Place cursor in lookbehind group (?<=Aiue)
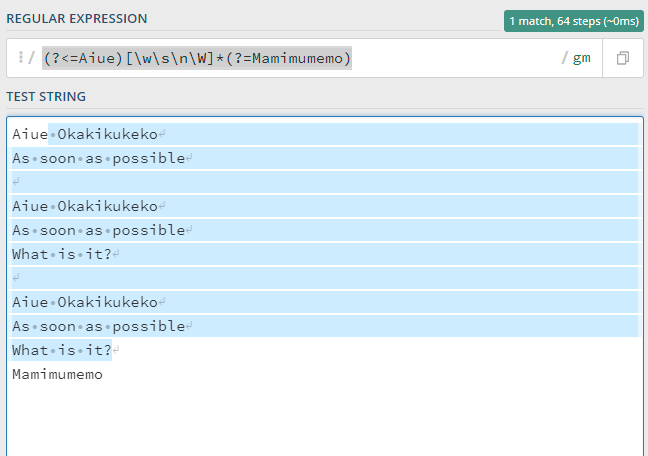This screenshot has width=648, height=456. tap(83, 58)
